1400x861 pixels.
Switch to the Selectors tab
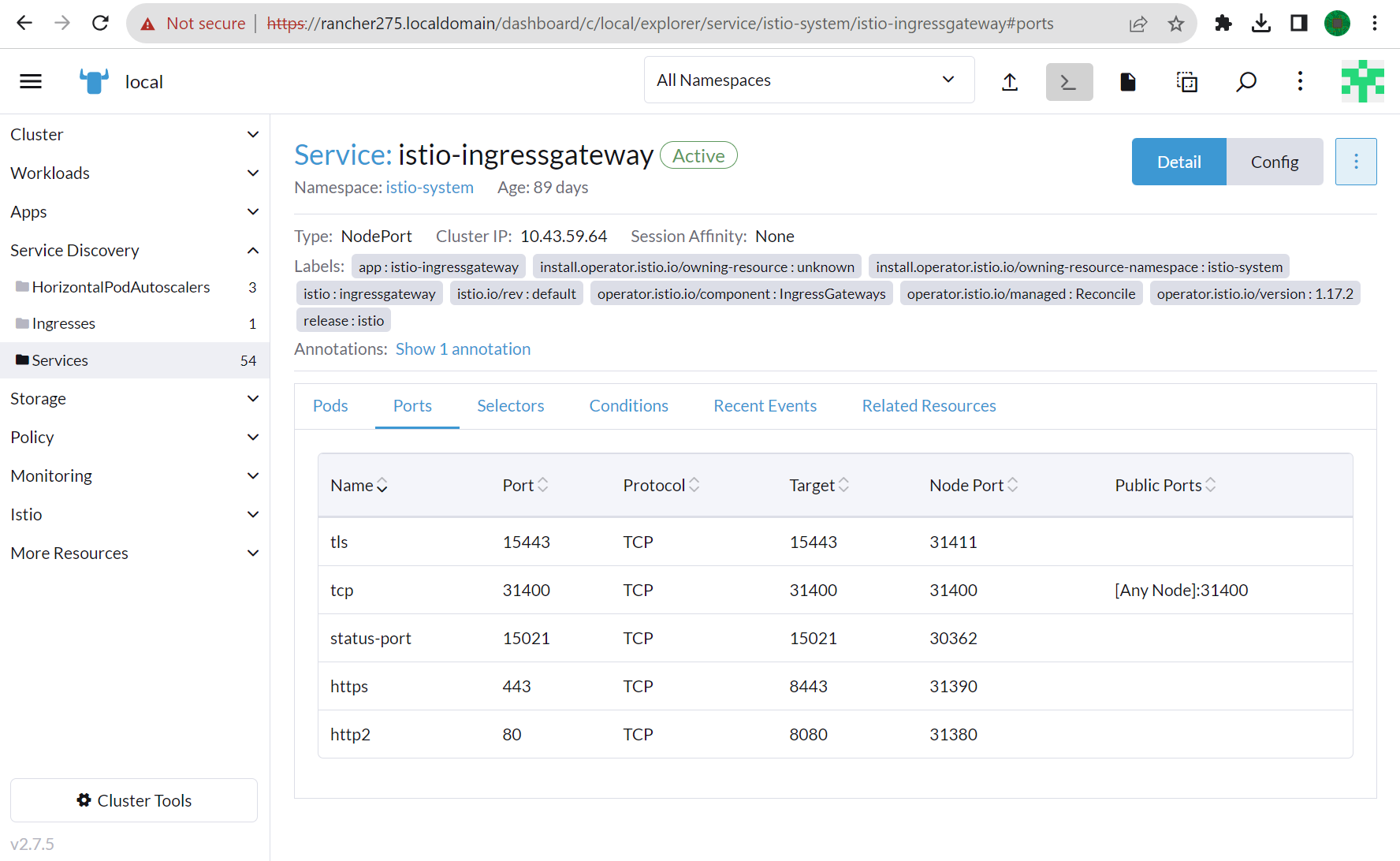[x=510, y=405]
